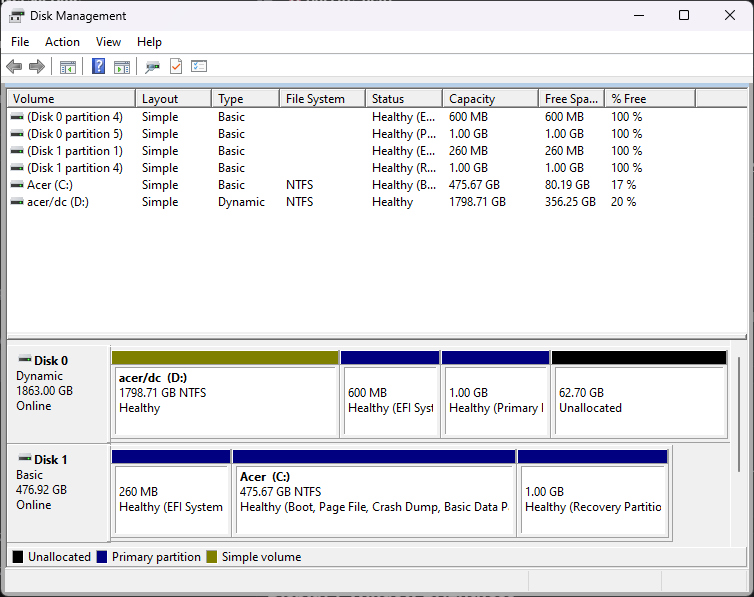
Task: Open the Help question-mark toolbar icon
Action: tap(99, 66)
